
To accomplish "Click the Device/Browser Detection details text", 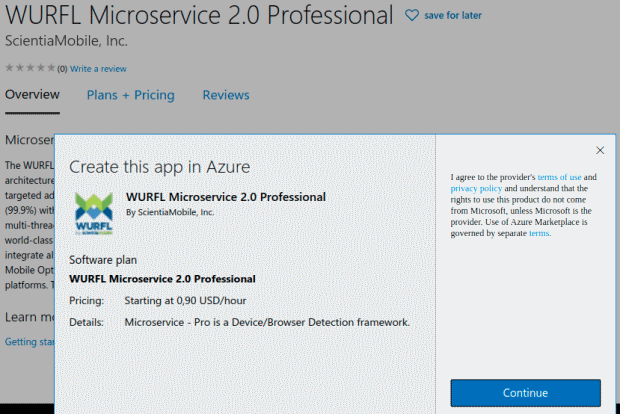I will click(x=267, y=322).
